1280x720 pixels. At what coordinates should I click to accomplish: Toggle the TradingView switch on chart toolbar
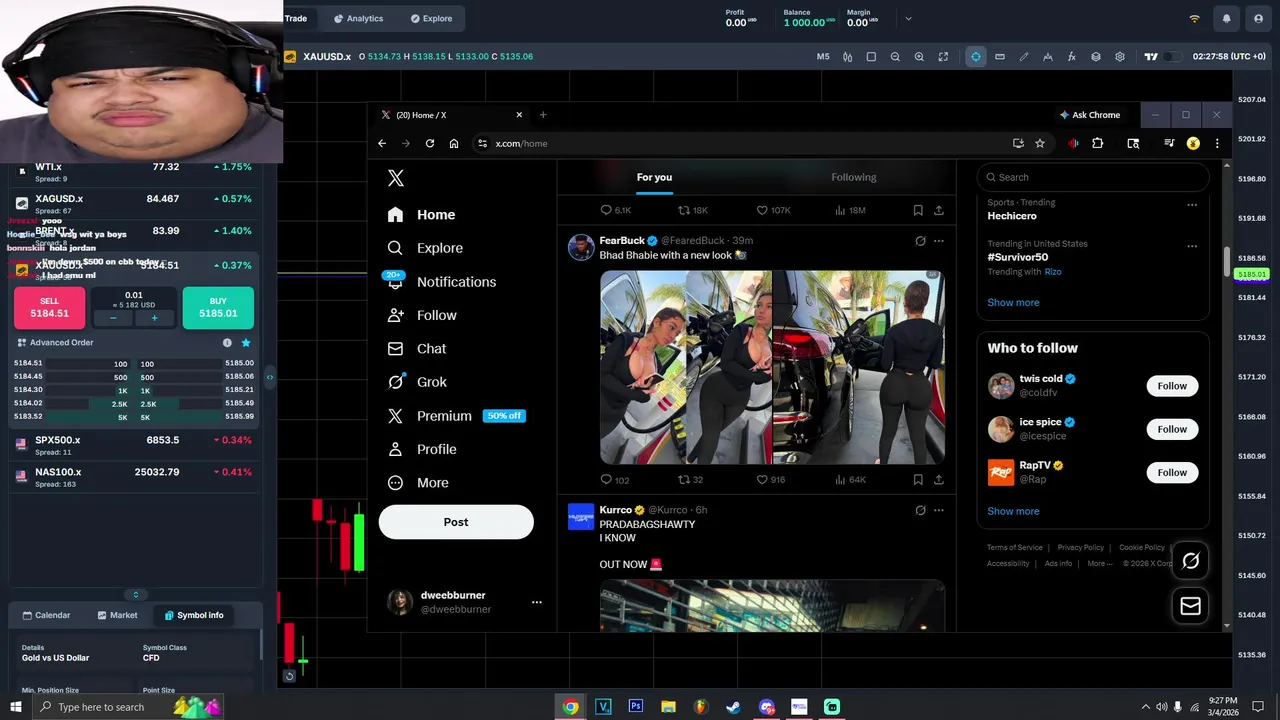(x=1172, y=57)
